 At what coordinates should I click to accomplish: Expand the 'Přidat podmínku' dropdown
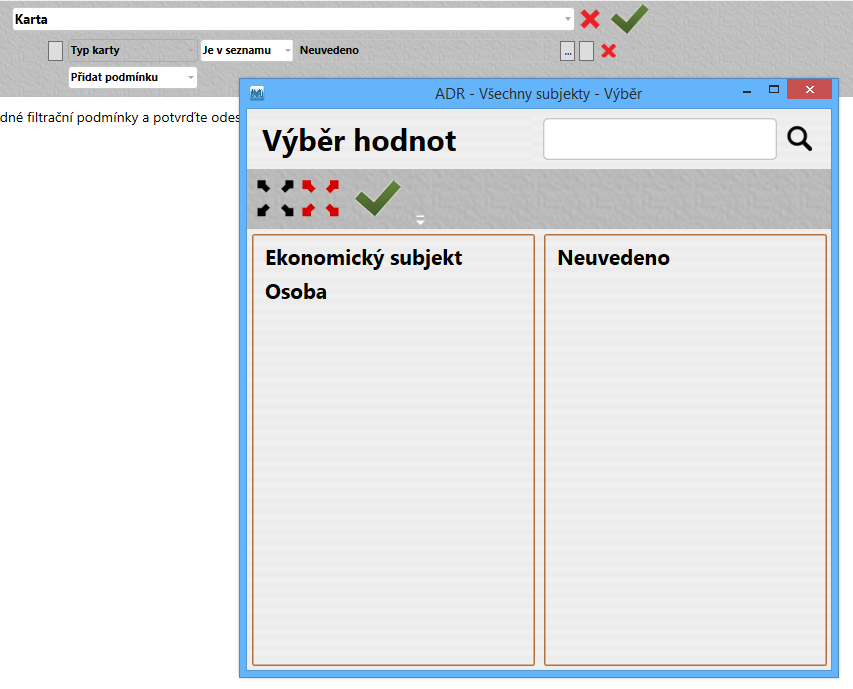[x=191, y=77]
